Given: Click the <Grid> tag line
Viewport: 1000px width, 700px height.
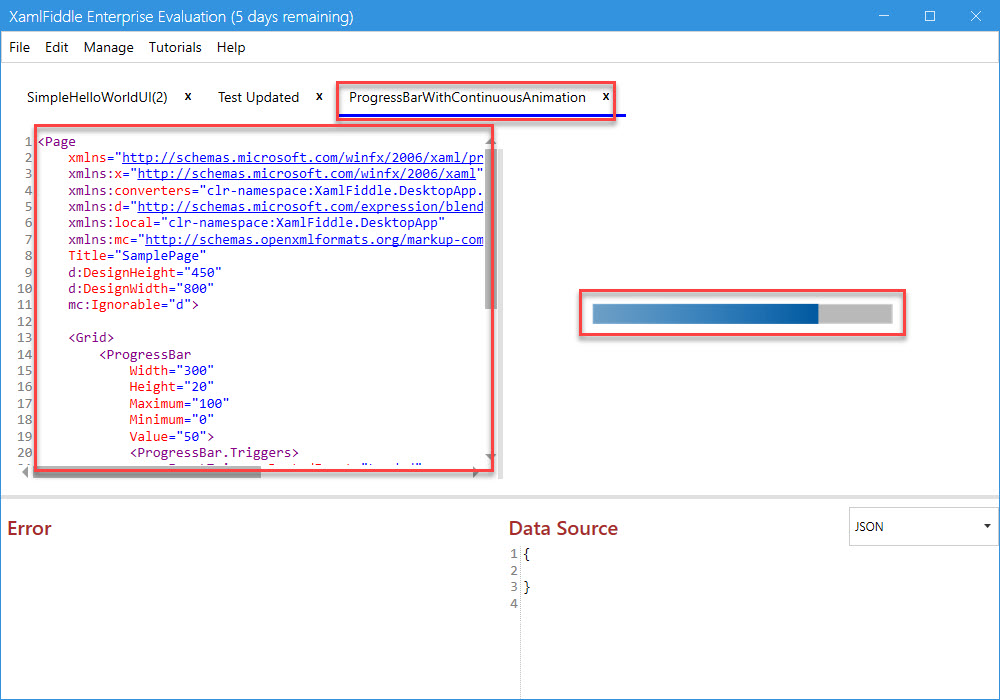Looking at the screenshot, I should [x=91, y=337].
